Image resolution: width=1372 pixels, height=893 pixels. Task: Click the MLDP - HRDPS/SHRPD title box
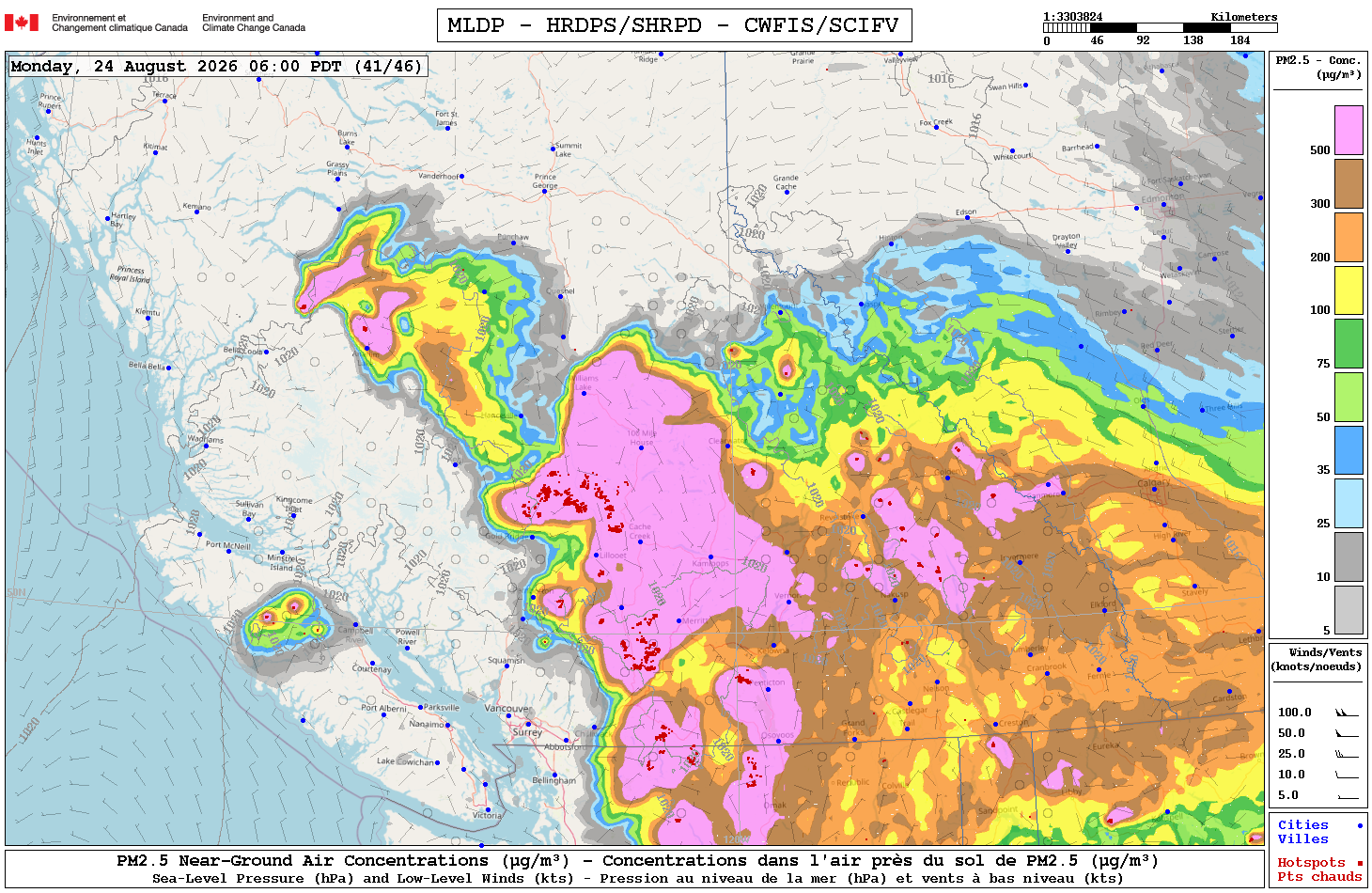point(674,25)
